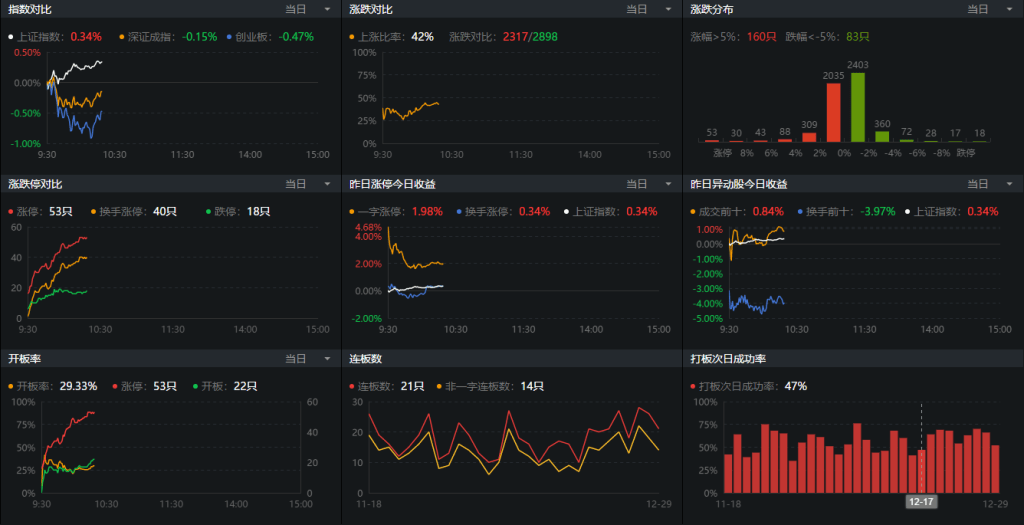Select the 12-17 date marker
The image size is (1024, 525).
(x=921, y=501)
